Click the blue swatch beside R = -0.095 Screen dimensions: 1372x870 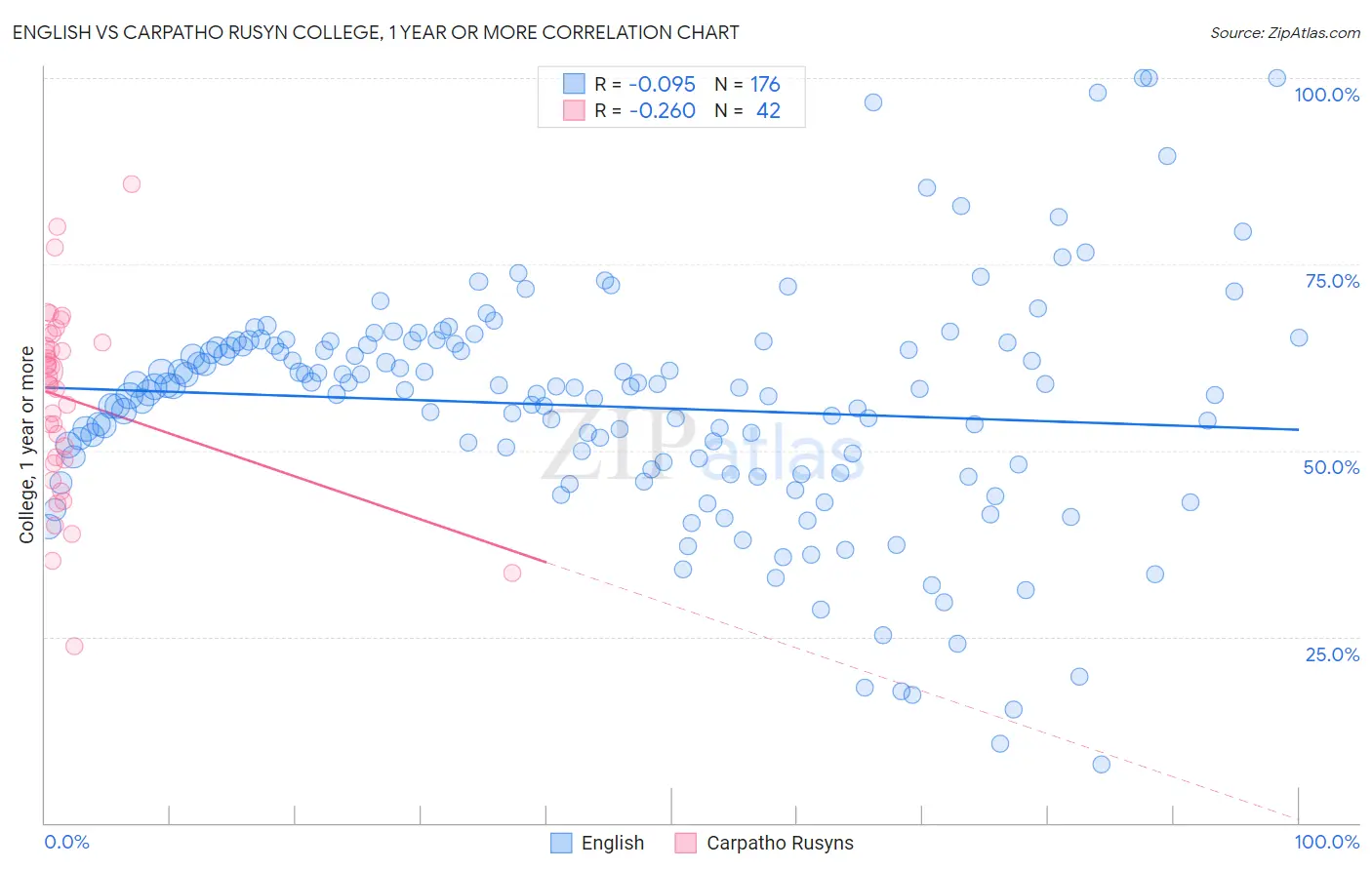(574, 84)
